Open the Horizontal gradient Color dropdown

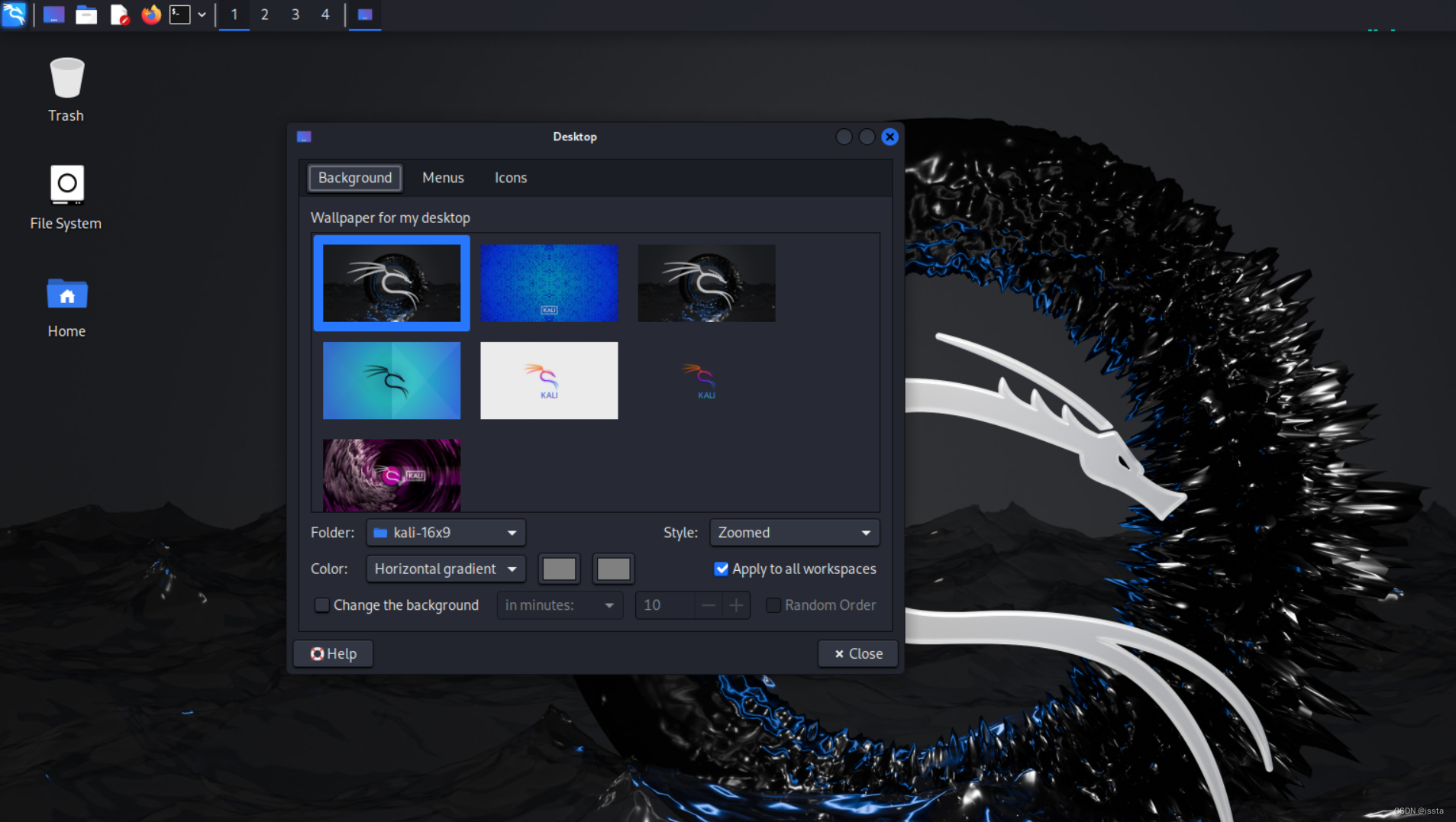[446, 569]
